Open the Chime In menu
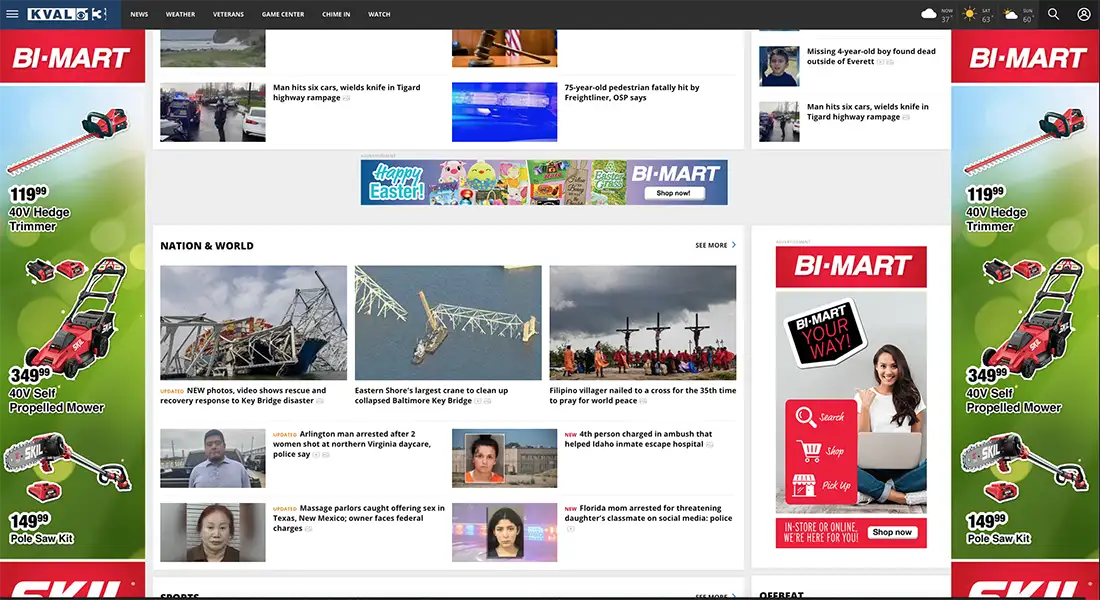 (336, 14)
